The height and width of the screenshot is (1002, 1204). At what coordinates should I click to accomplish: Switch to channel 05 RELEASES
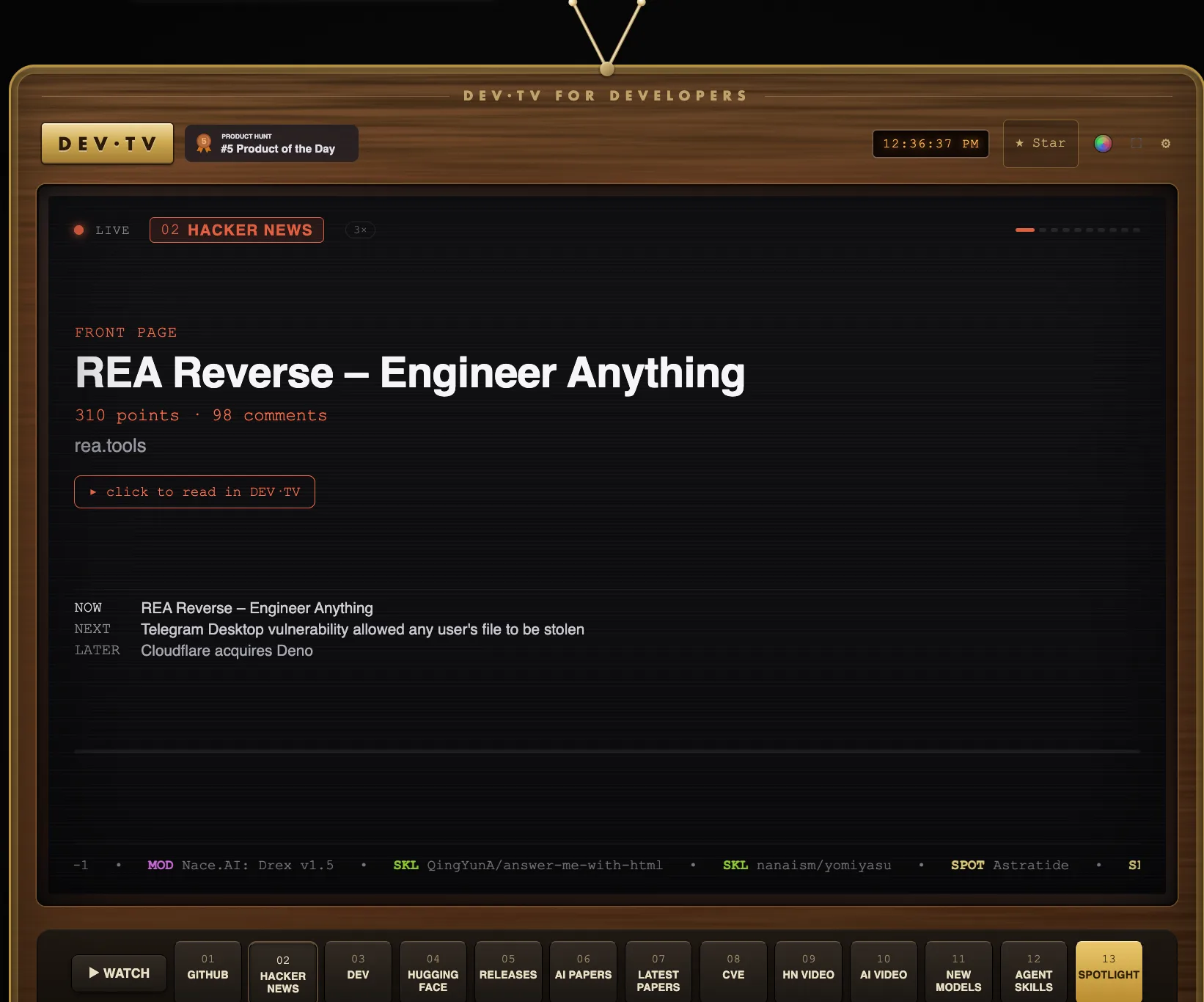tap(508, 971)
